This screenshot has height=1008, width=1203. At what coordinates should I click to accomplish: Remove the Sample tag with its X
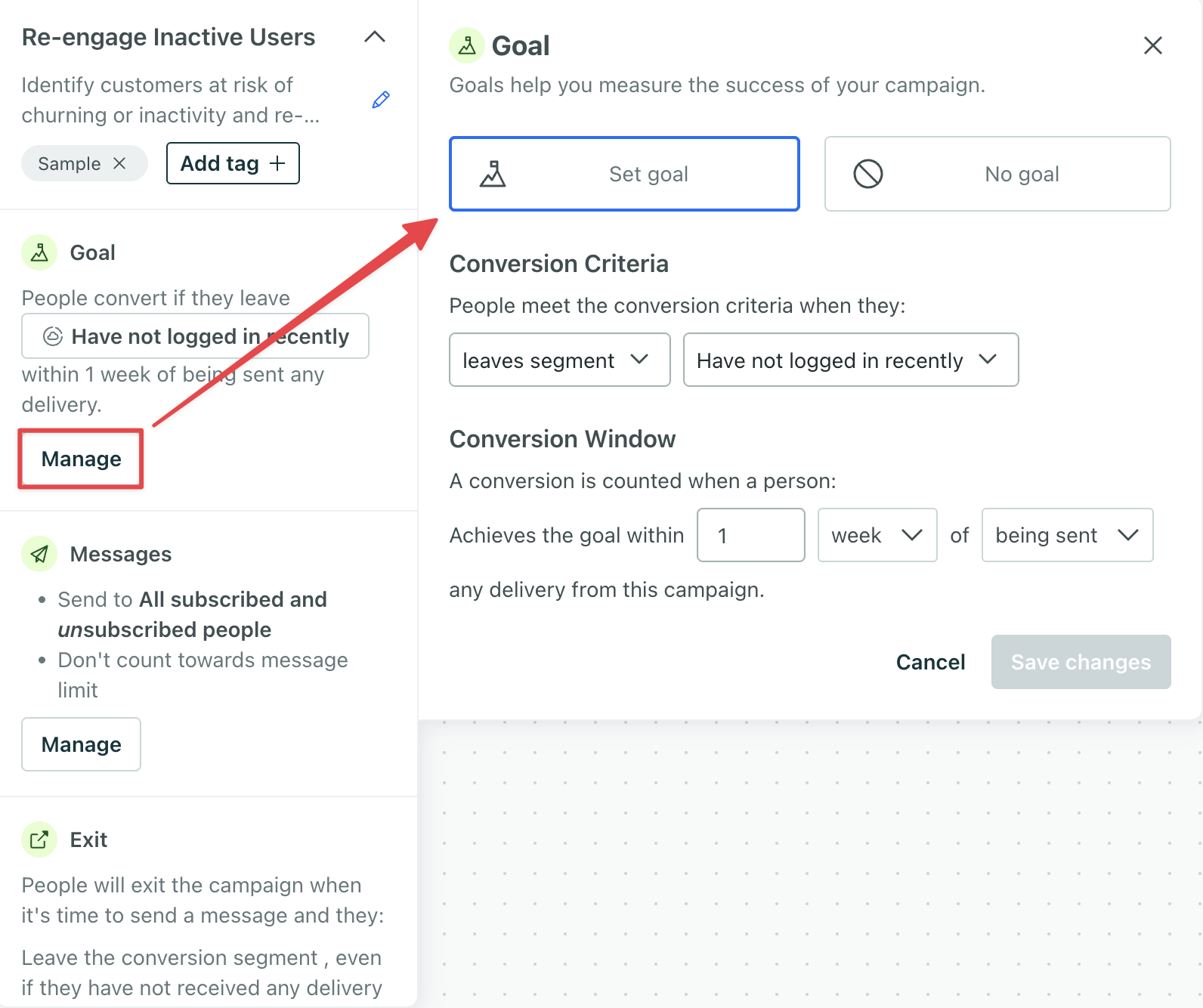click(x=119, y=163)
